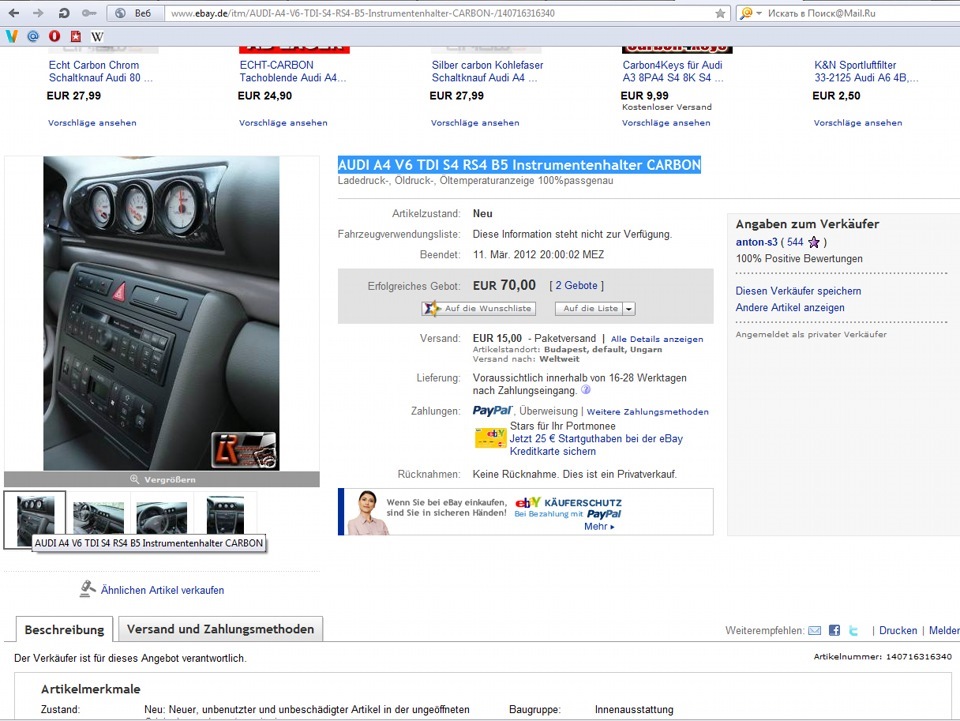This screenshot has height=721, width=960.
Task: Click the main Audi dashboard product image
Action: pyautogui.click(x=161, y=313)
